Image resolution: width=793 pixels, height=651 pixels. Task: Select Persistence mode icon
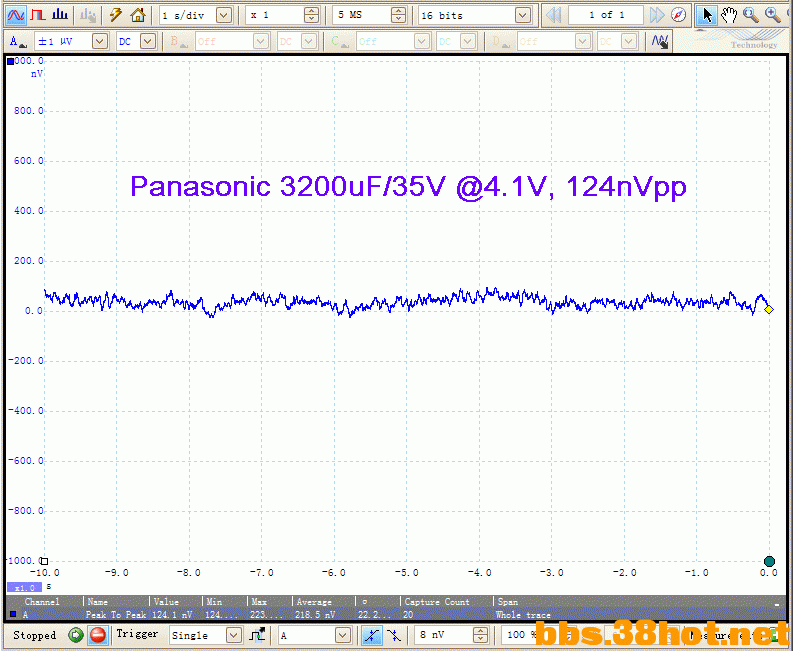point(38,15)
